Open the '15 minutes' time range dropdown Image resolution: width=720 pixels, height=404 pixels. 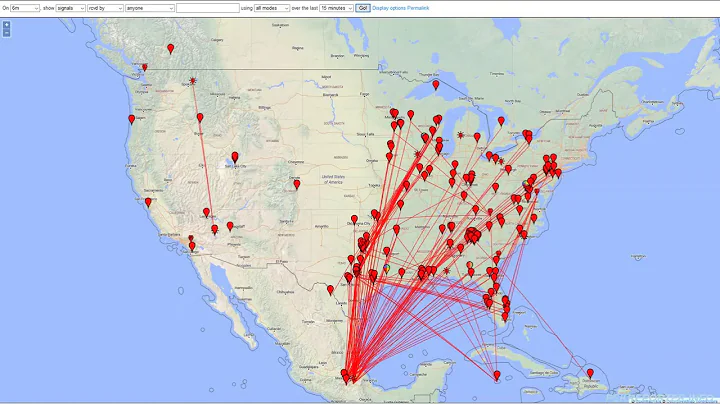(337, 8)
